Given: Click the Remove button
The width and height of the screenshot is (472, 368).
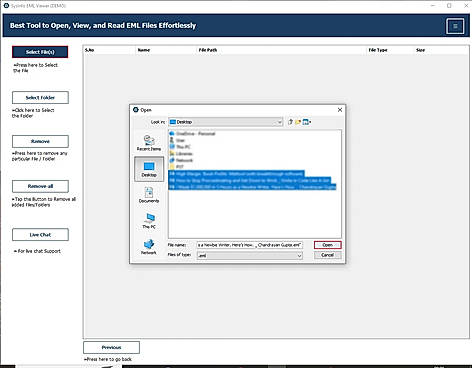Looking at the screenshot, I should pos(40,141).
